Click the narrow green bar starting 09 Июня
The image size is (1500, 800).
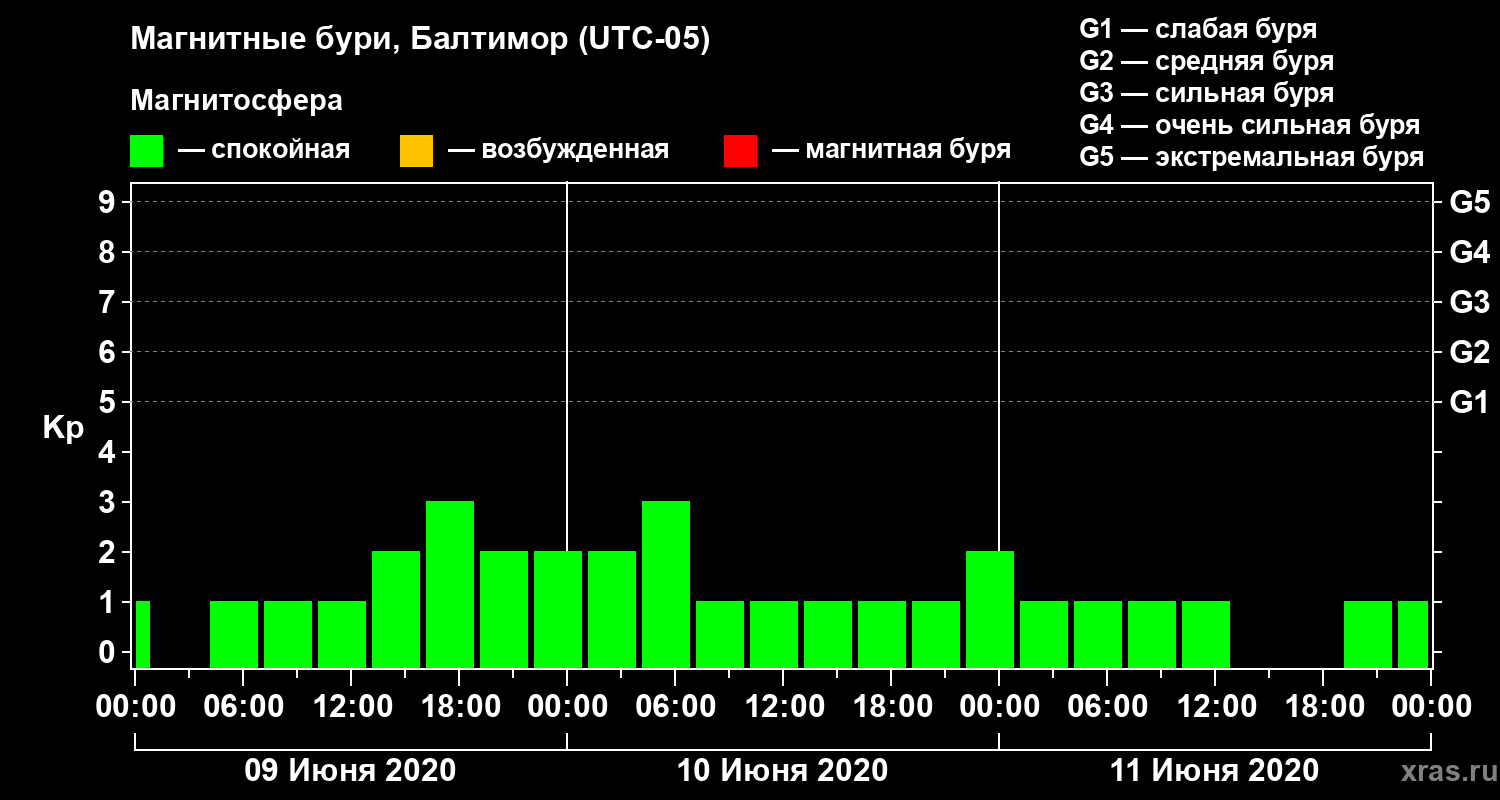pyautogui.click(x=142, y=634)
